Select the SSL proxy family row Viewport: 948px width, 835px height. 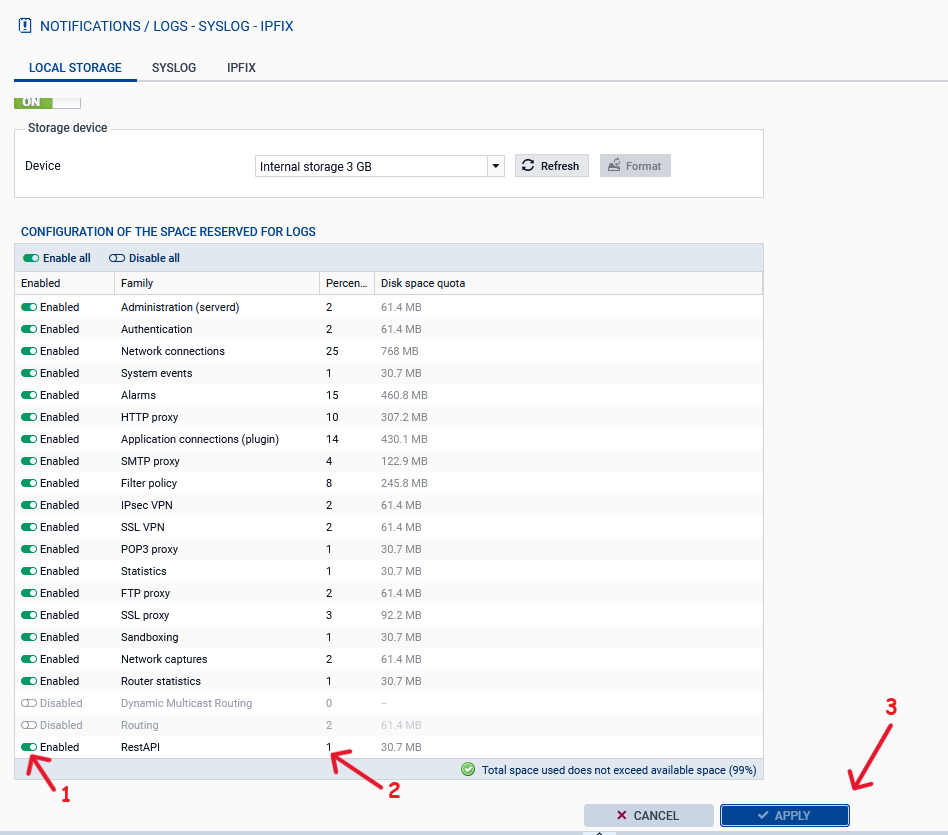145,615
